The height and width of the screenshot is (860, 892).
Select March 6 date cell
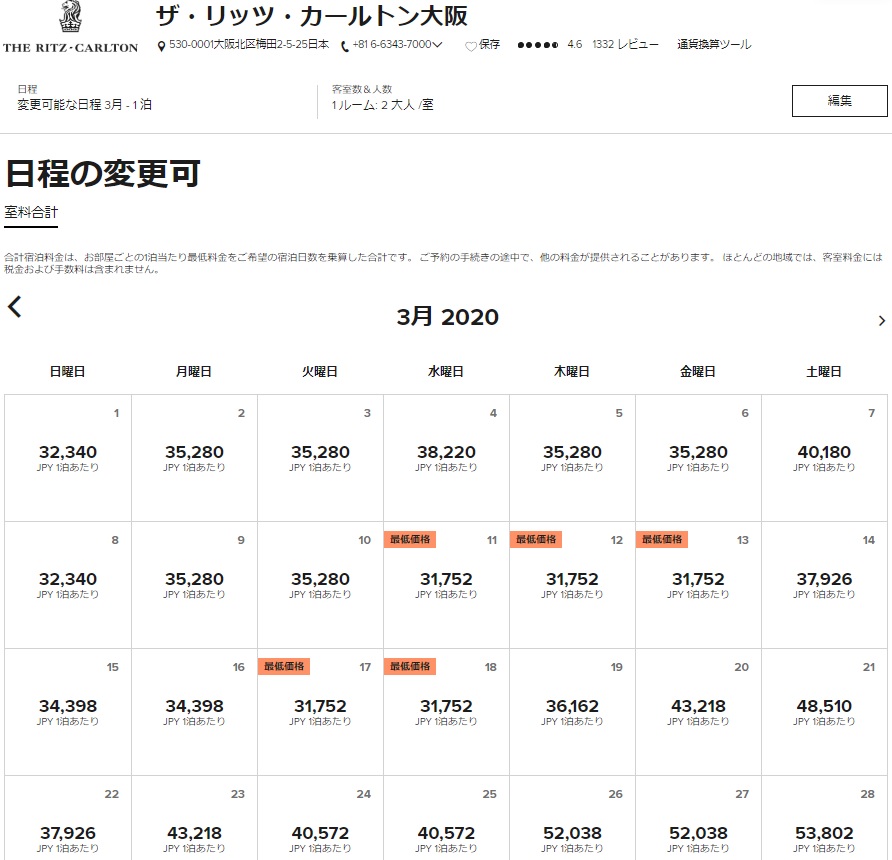click(x=698, y=458)
